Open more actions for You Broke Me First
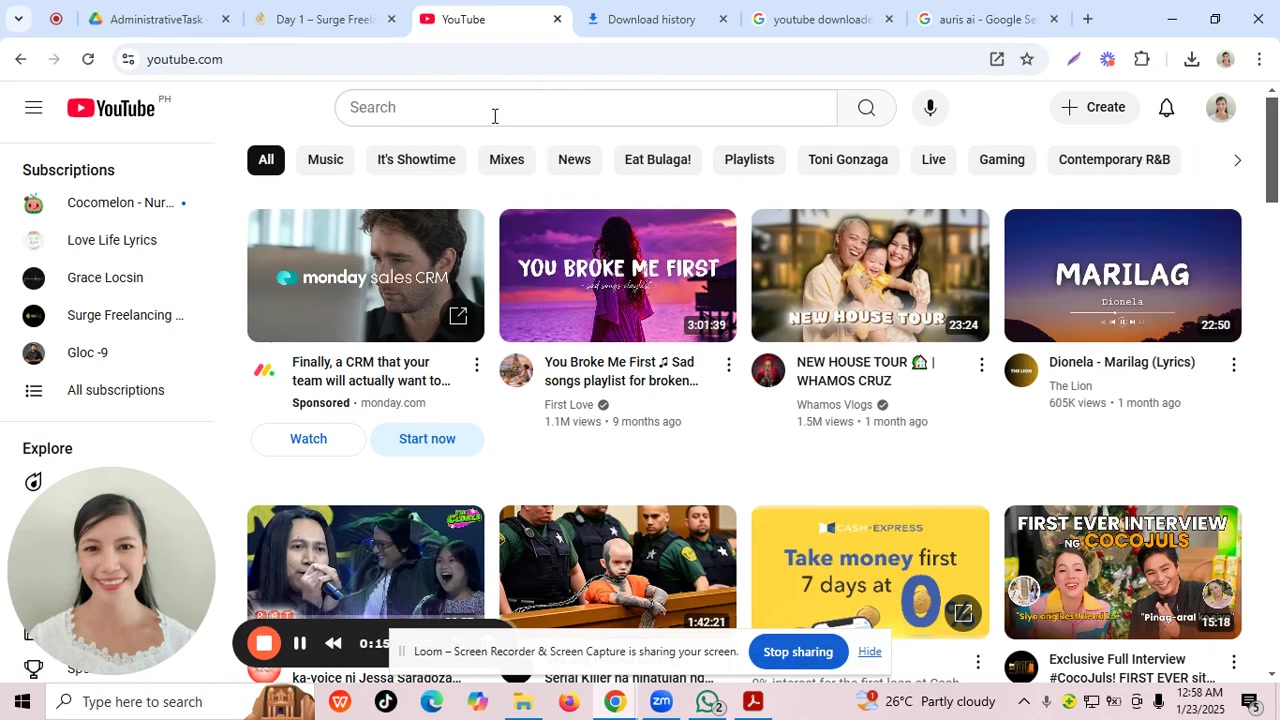The width and height of the screenshot is (1280, 720). coord(729,365)
